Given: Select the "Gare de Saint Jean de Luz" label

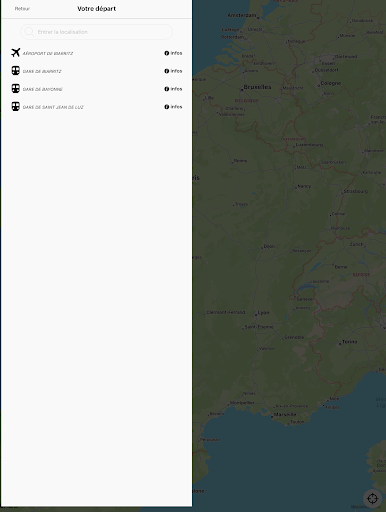Looking at the screenshot, I should [x=53, y=107].
